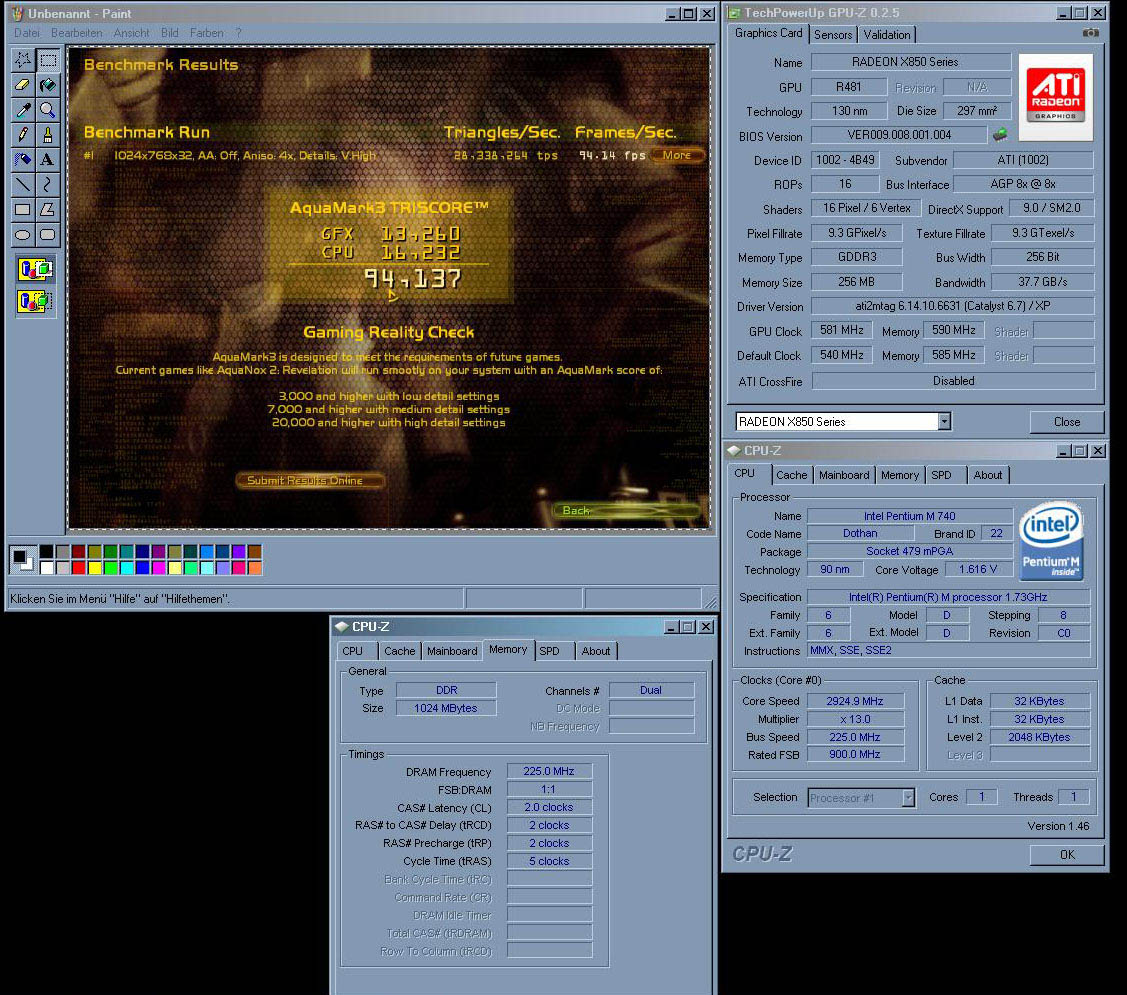
Task: Choose the Pencil tool in Paint
Action: click(23, 134)
